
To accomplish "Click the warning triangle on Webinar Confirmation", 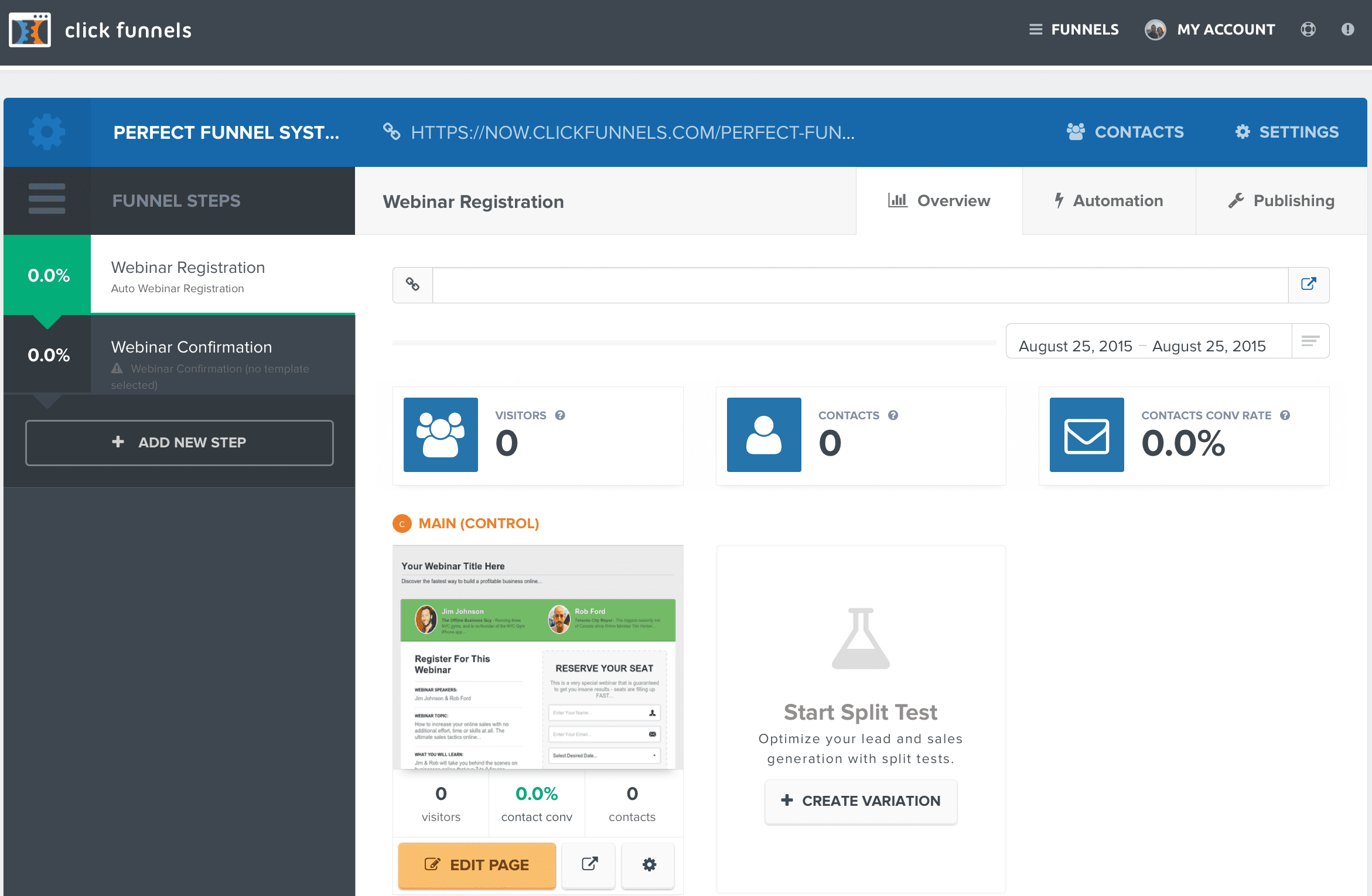I will tap(117, 368).
